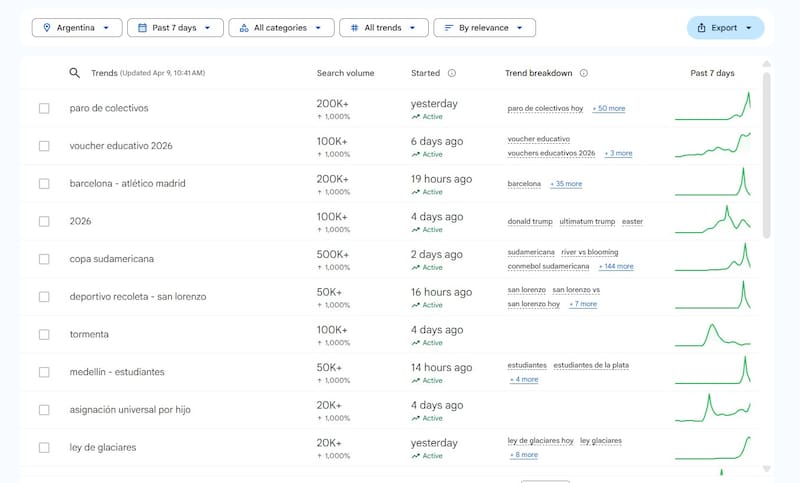Screen dimensions: 800x483
Task: Show the +50 more link for paro de colectivos
Action: tap(609, 108)
